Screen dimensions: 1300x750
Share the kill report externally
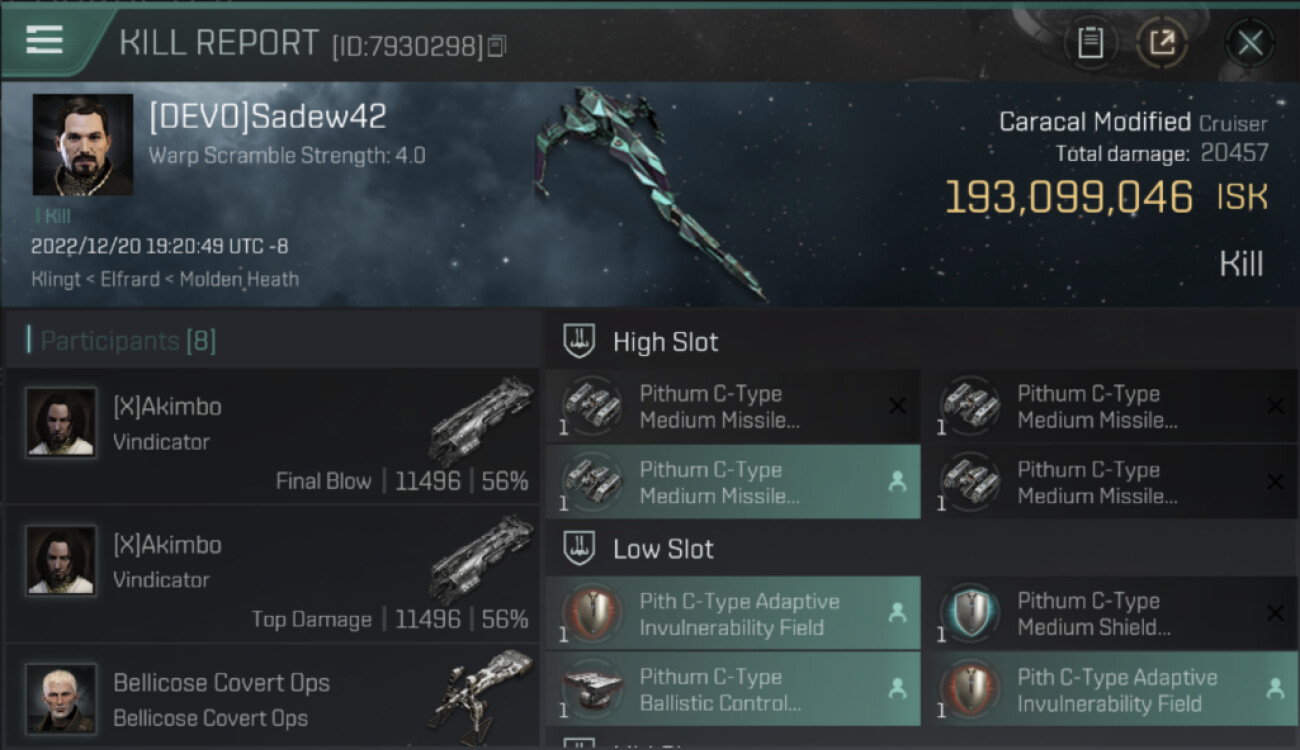[x=1161, y=42]
